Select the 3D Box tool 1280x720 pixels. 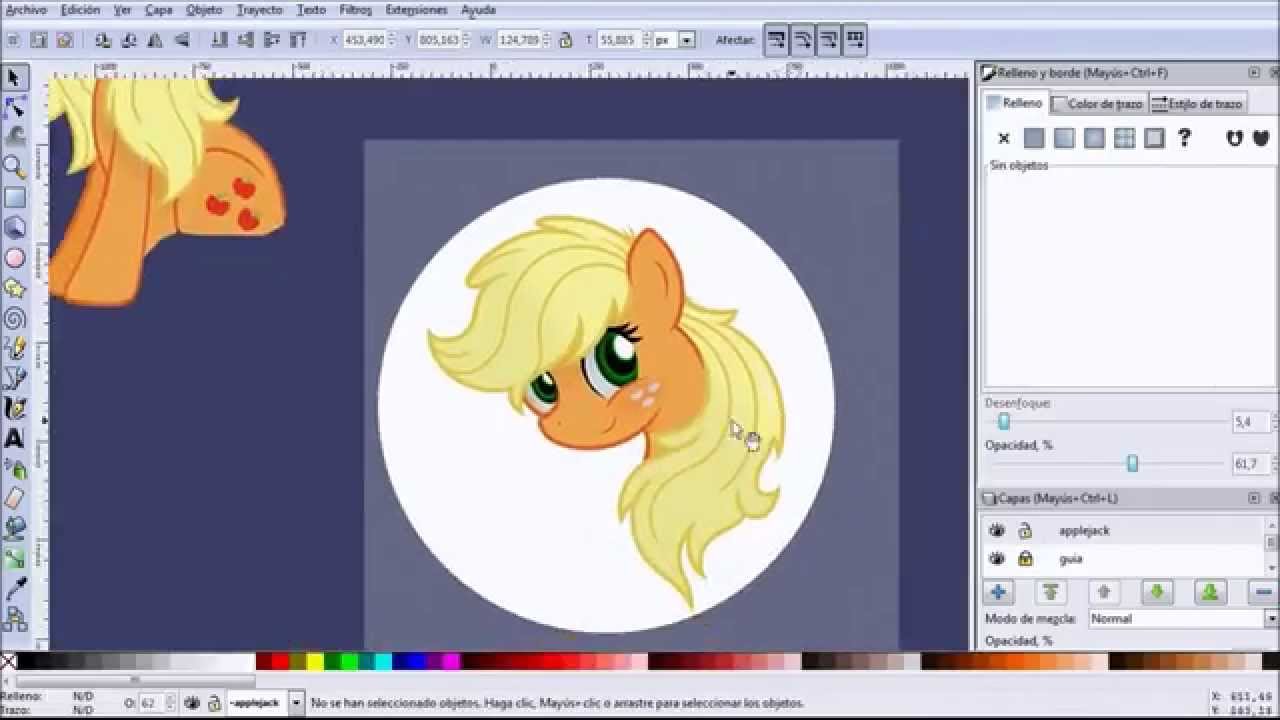14,228
